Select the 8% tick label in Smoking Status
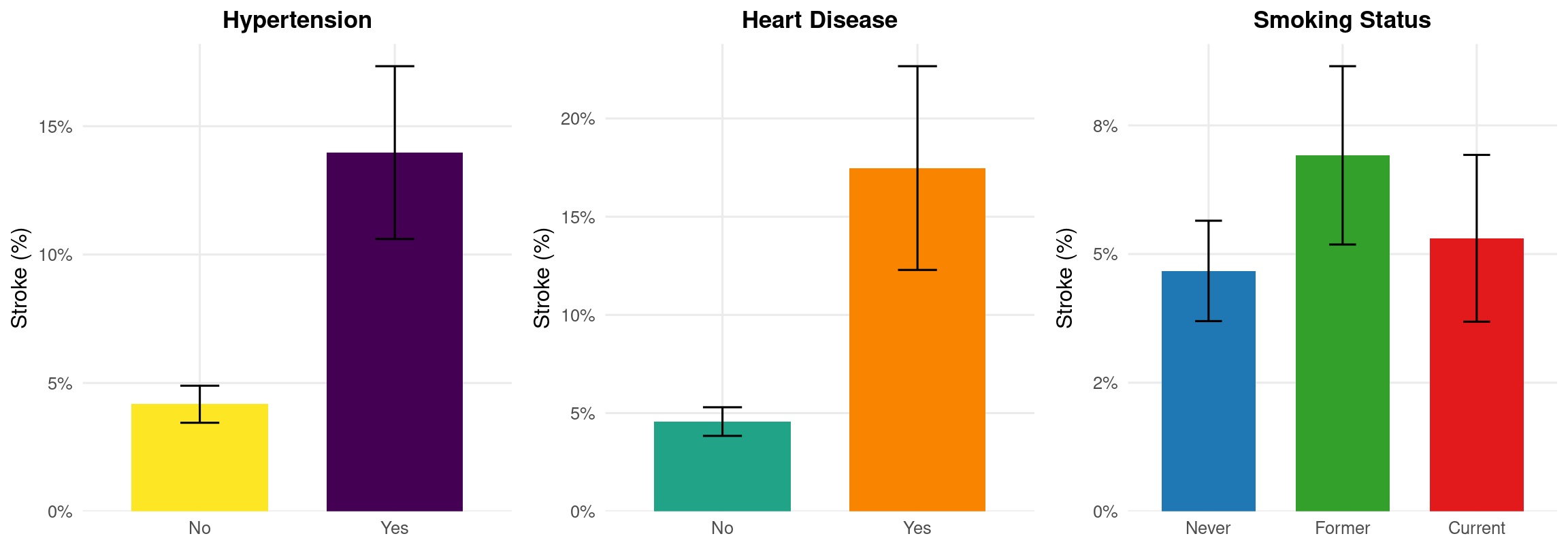The width and height of the screenshot is (1568, 549). tap(1105, 126)
